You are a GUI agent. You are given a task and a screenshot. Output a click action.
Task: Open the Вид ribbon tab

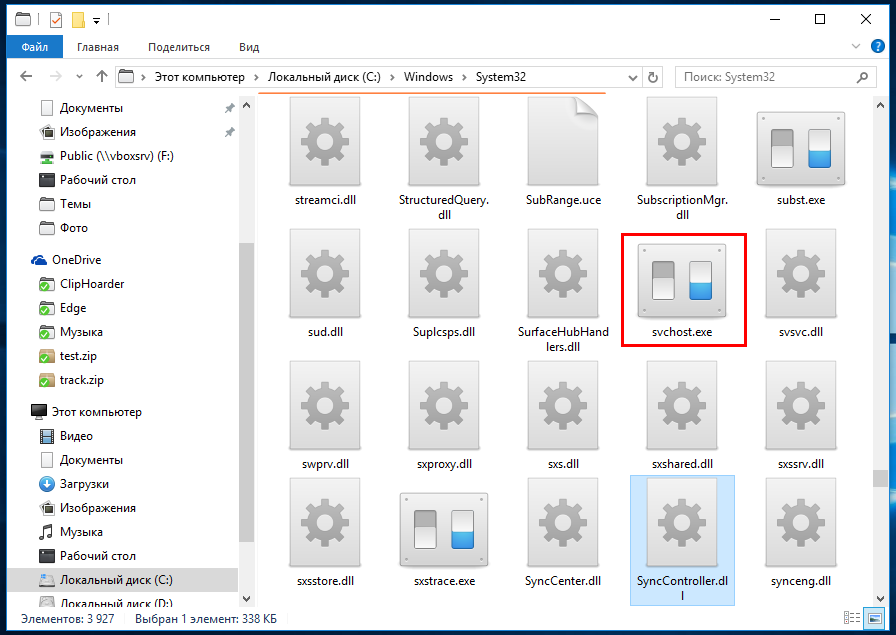tap(249, 47)
